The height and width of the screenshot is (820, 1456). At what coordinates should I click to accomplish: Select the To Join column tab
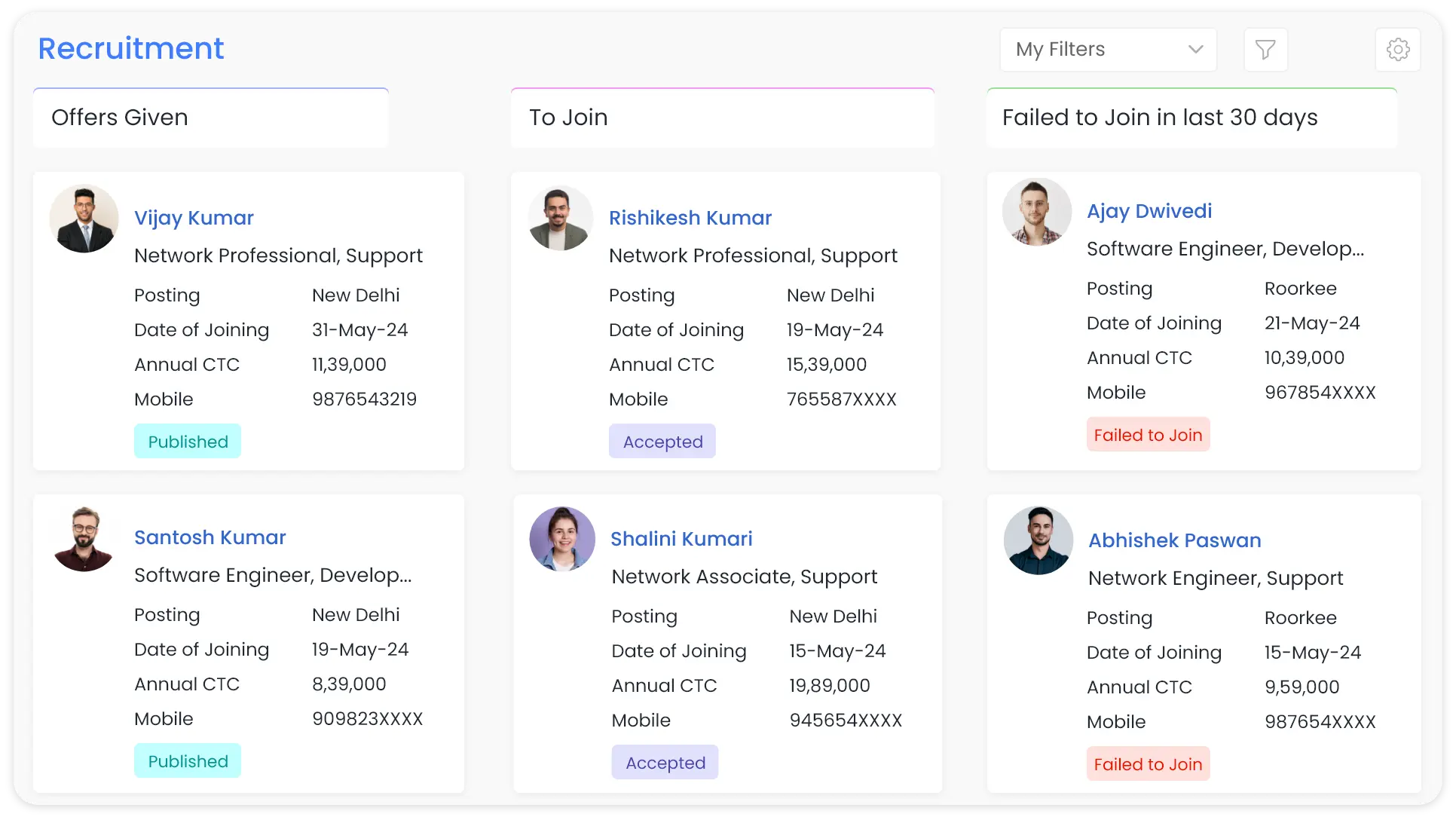pos(722,118)
